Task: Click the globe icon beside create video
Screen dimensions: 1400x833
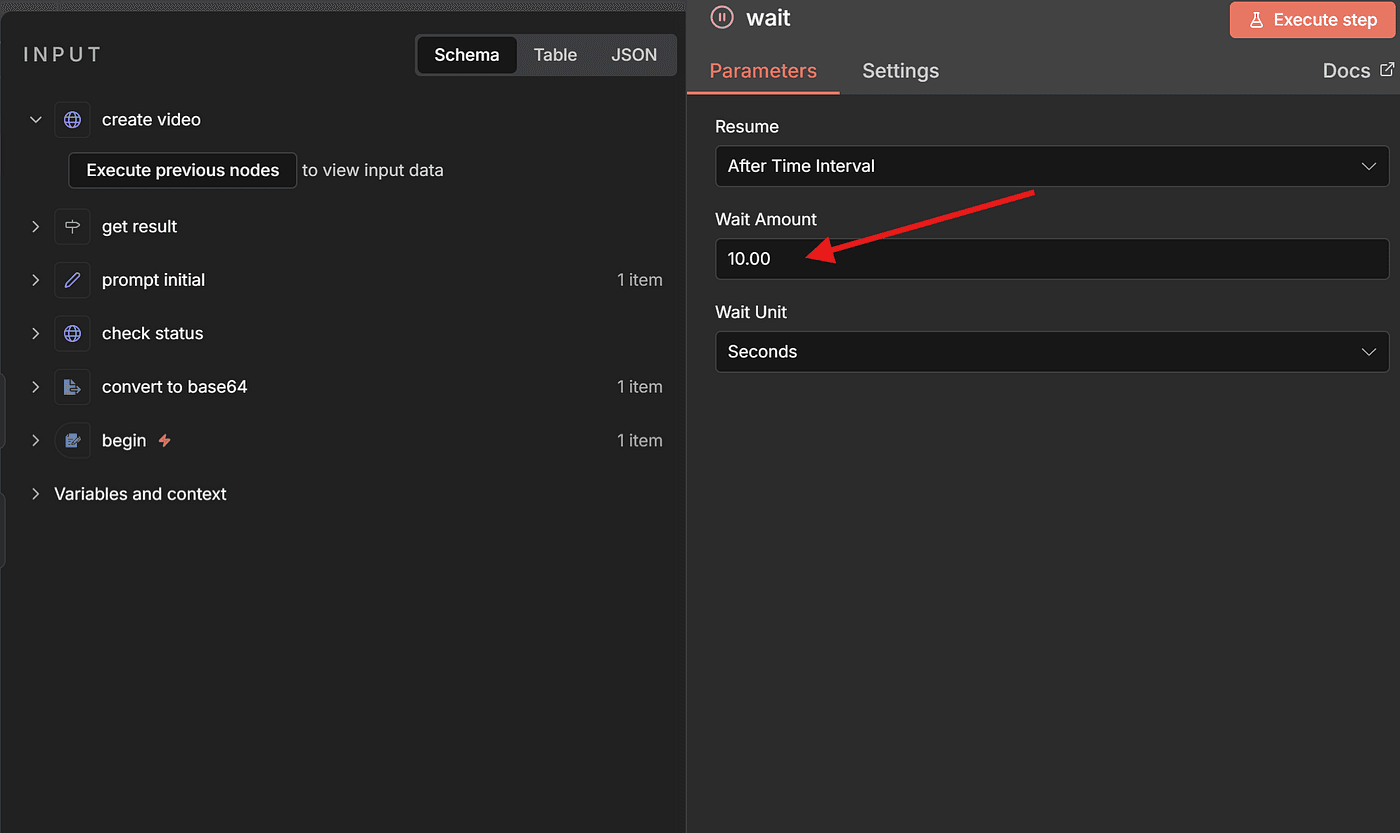Action: 72,120
